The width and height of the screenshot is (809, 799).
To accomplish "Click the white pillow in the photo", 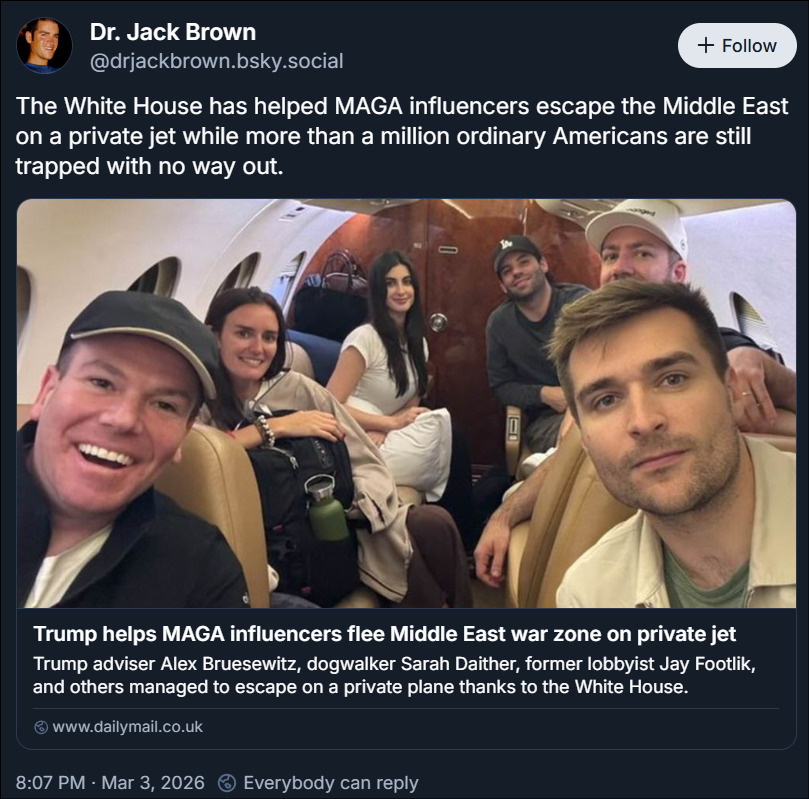I will [421, 450].
